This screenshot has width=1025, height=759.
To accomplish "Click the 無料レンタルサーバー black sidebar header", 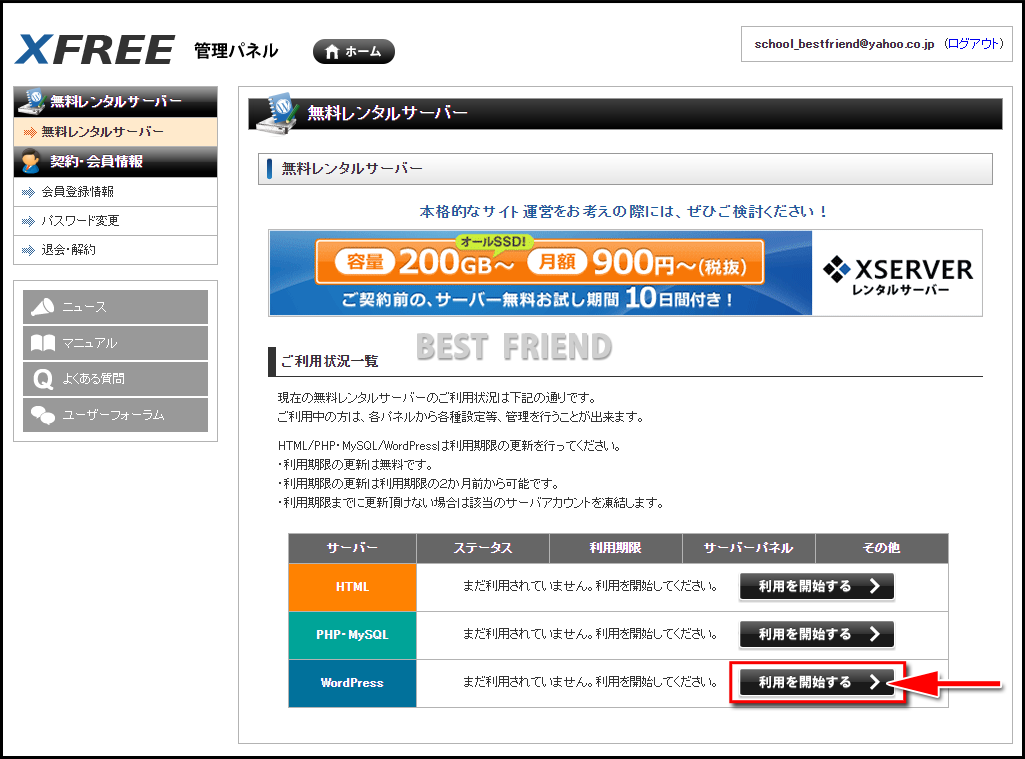I will coord(116,101).
